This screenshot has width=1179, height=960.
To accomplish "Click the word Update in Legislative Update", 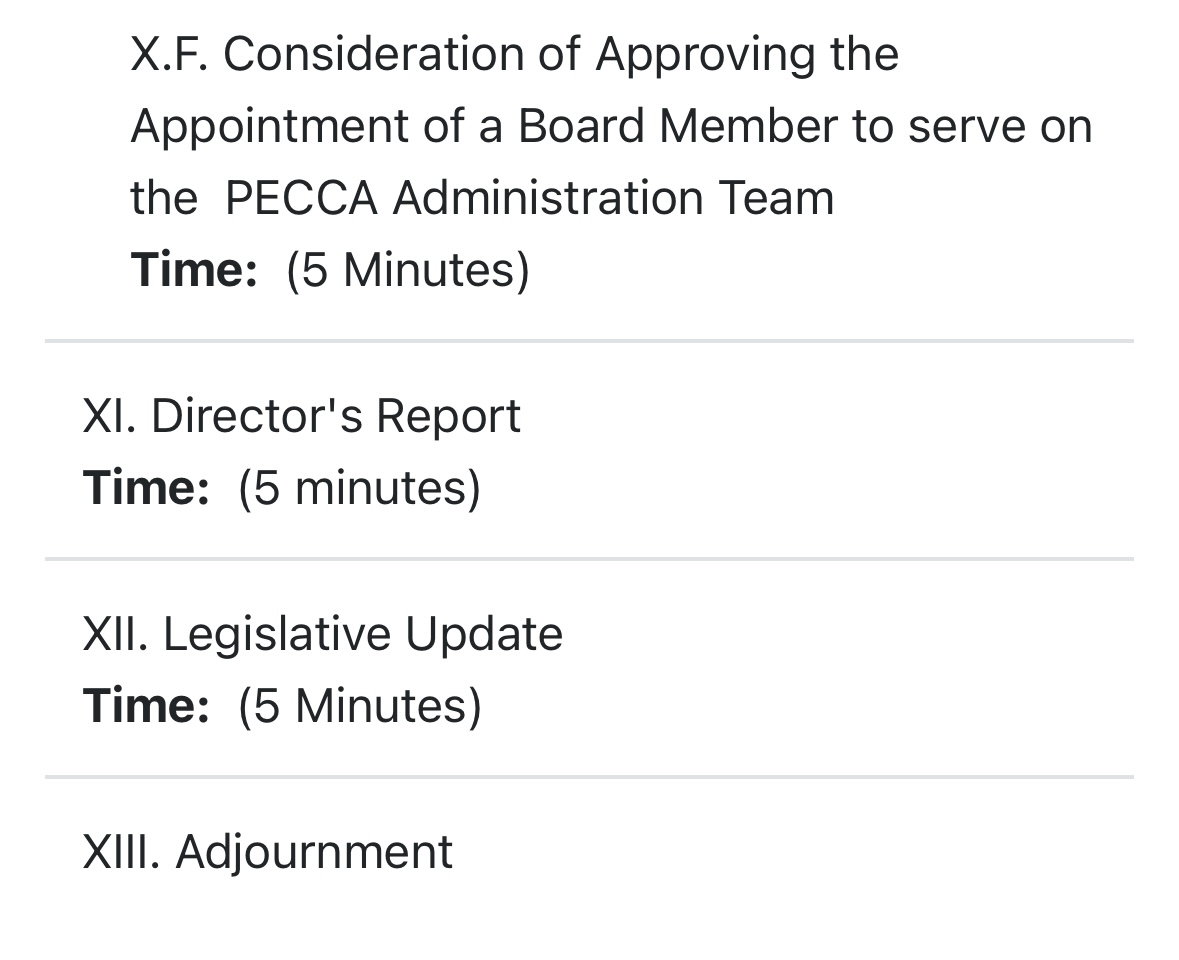I will pyautogui.click(x=484, y=634).
